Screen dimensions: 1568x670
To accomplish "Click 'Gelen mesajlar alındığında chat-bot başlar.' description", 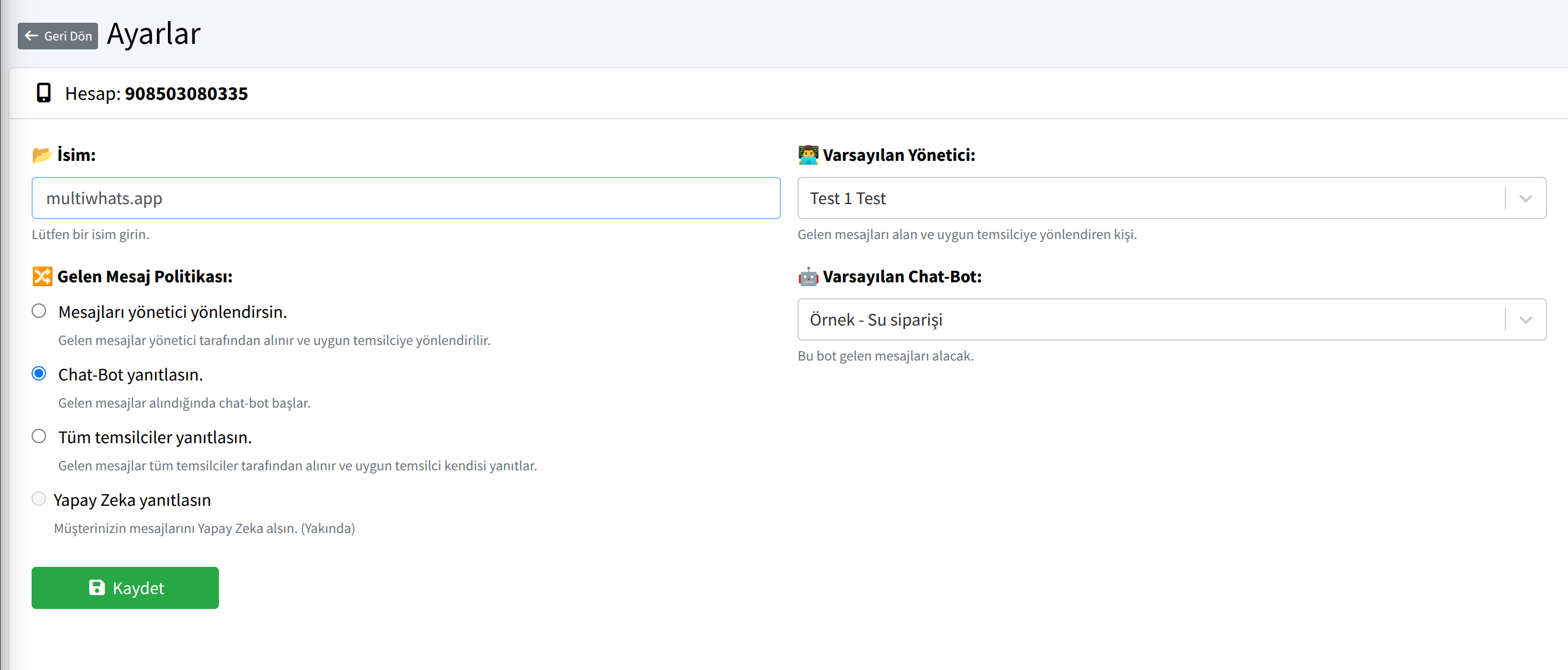I will pos(185,403).
